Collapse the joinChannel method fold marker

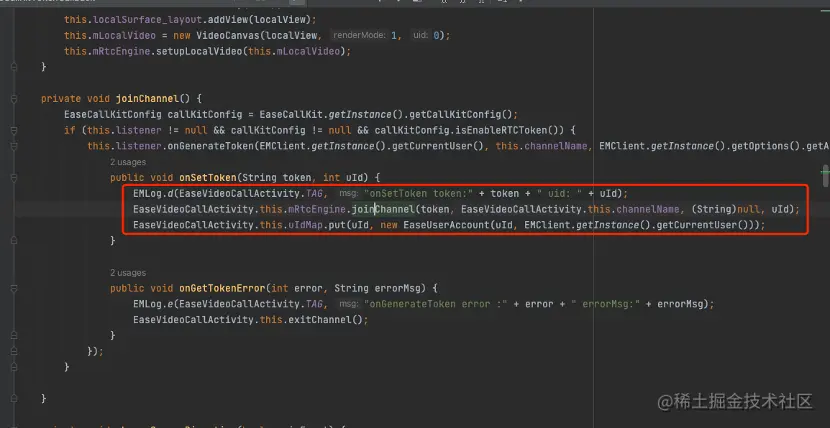(x=14, y=99)
